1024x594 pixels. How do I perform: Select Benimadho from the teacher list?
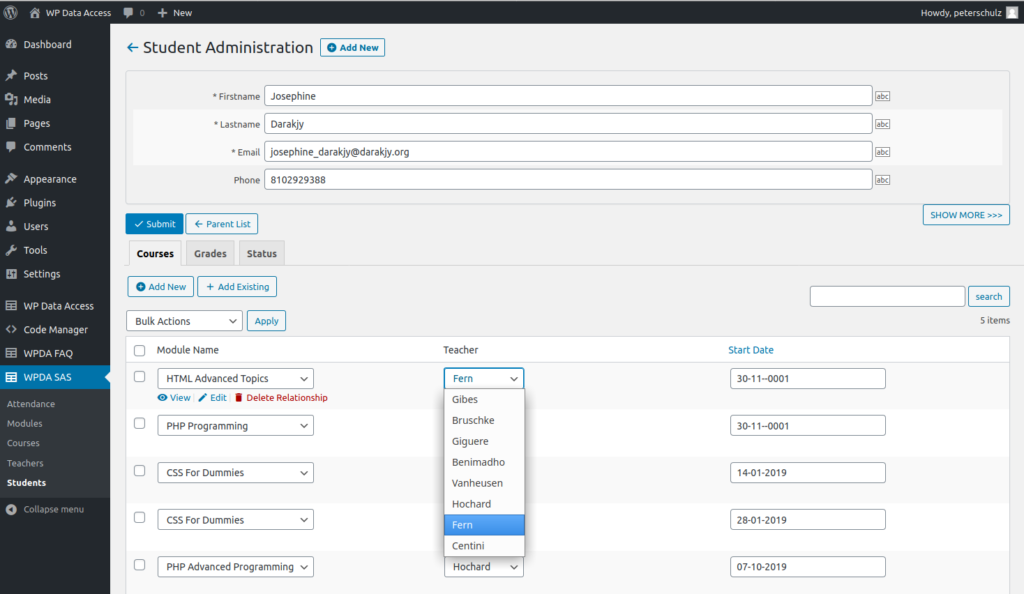click(484, 462)
